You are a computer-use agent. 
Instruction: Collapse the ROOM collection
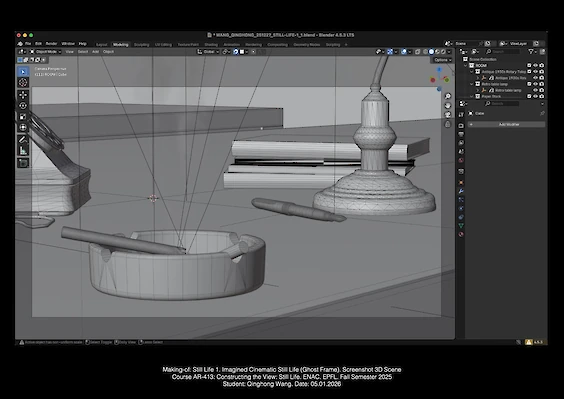[465, 65]
